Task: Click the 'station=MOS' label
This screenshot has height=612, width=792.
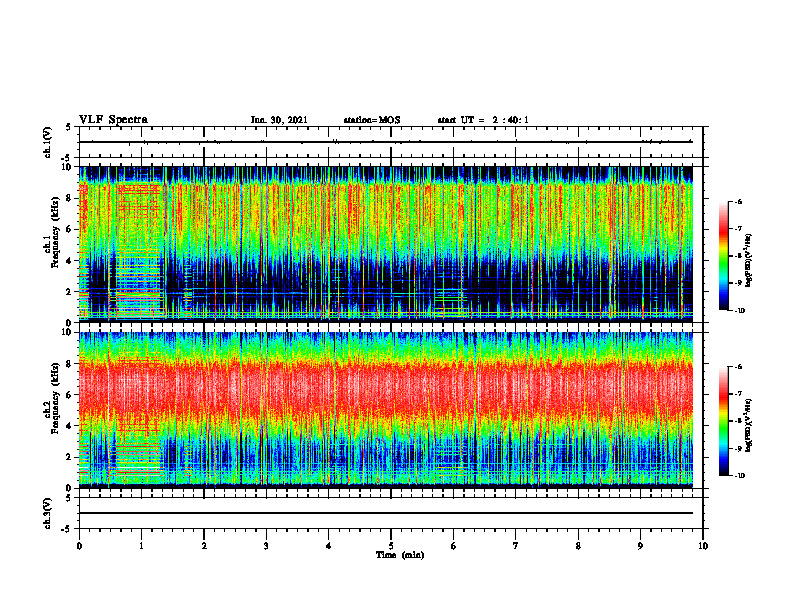Action: (372, 120)
